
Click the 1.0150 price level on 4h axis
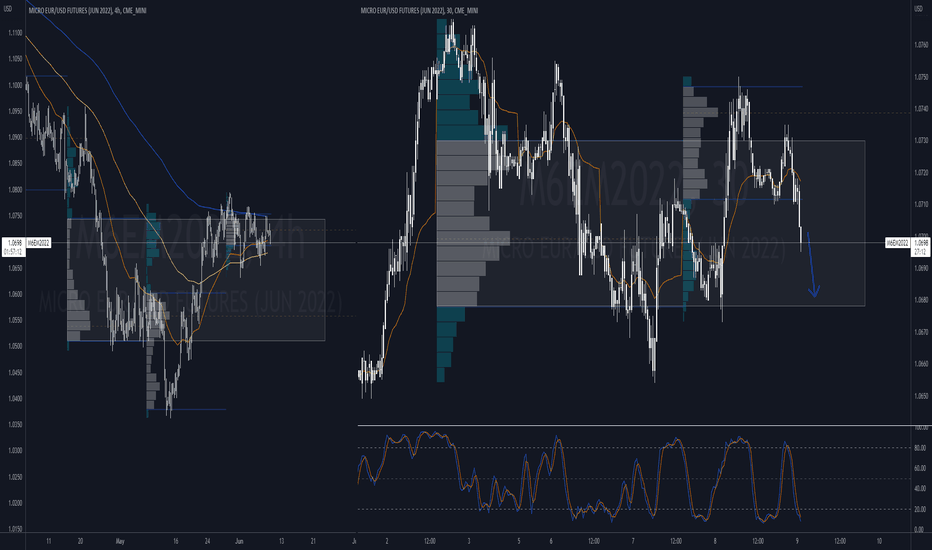15,529
